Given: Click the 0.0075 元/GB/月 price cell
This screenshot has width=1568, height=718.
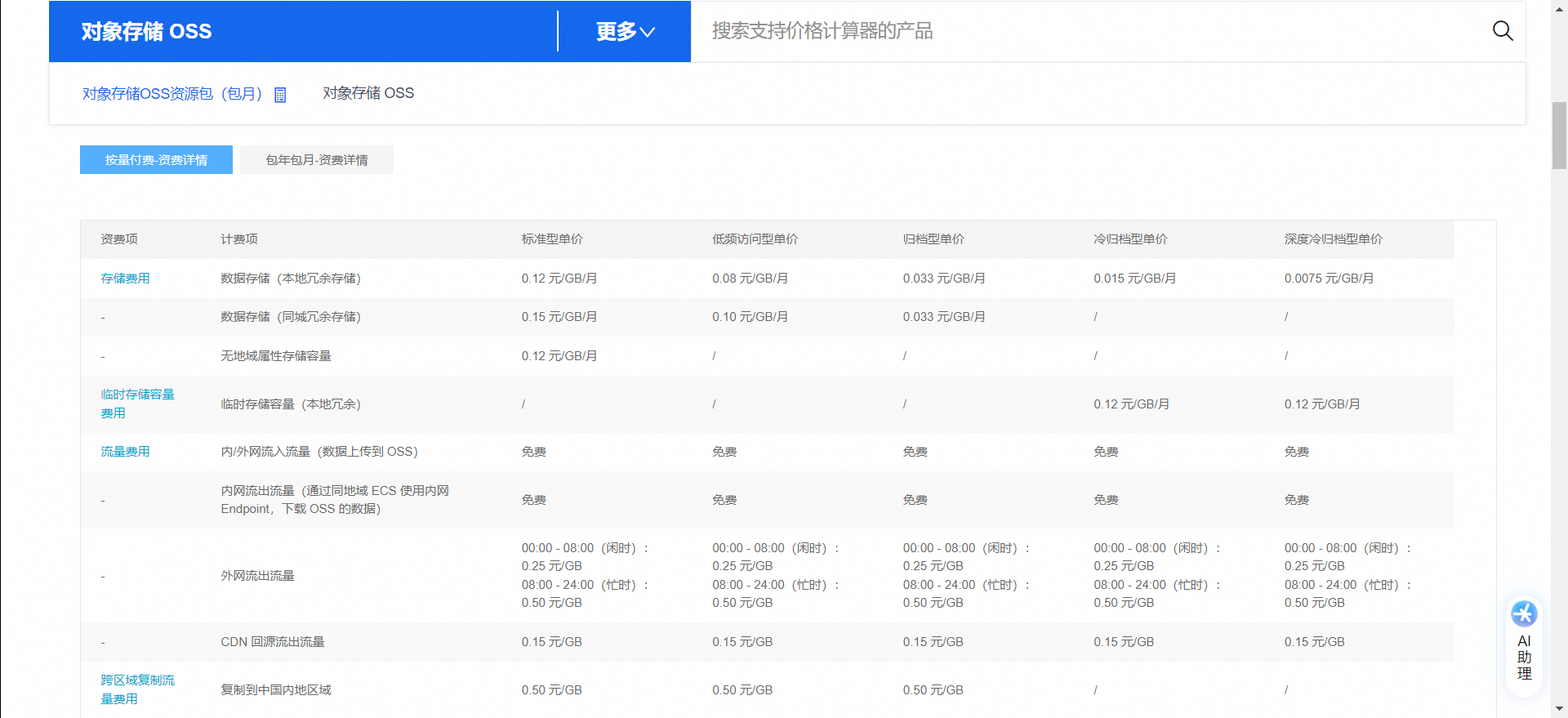Looking at the screenshot, I should tap(1329, 279).
